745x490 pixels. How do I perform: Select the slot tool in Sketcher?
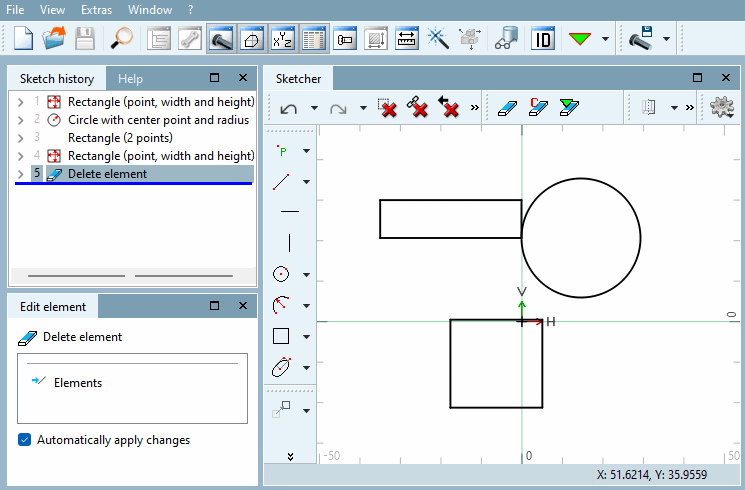click(x=281, y=367)
